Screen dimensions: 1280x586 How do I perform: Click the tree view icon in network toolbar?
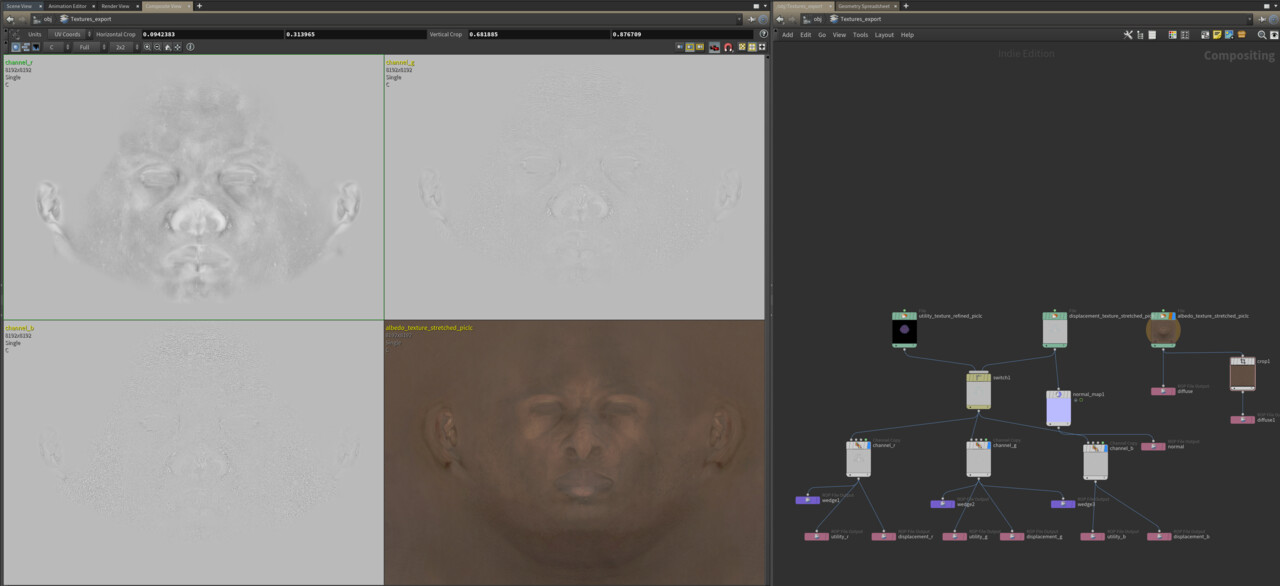[1140, 34]
